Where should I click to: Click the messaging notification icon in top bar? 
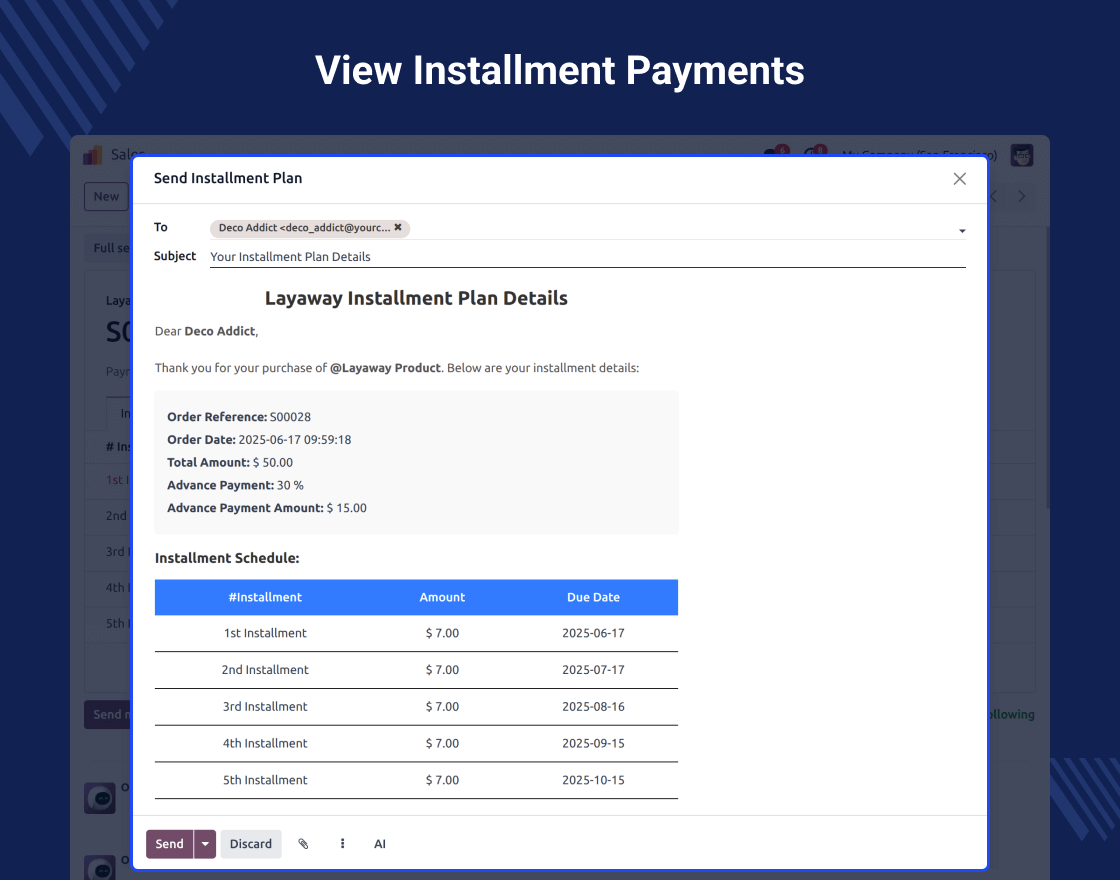pos(776,152)
